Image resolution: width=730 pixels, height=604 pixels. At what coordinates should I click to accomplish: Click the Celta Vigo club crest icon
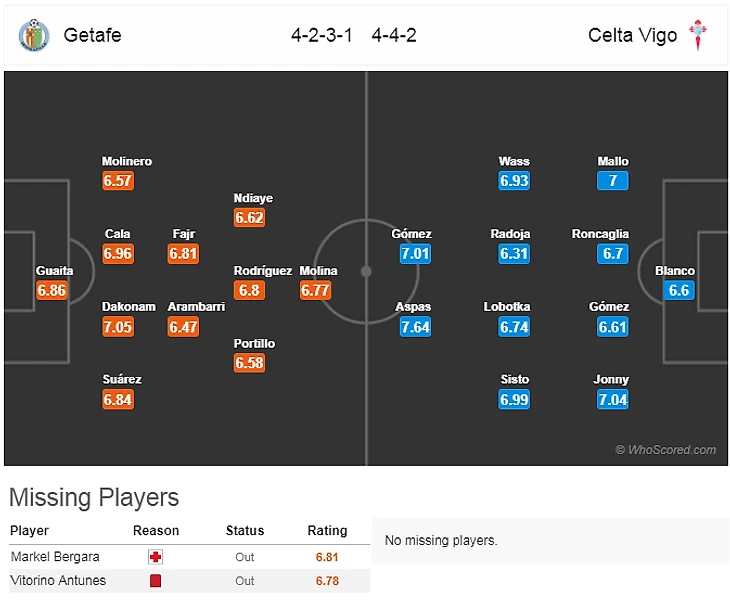(698, 36)
